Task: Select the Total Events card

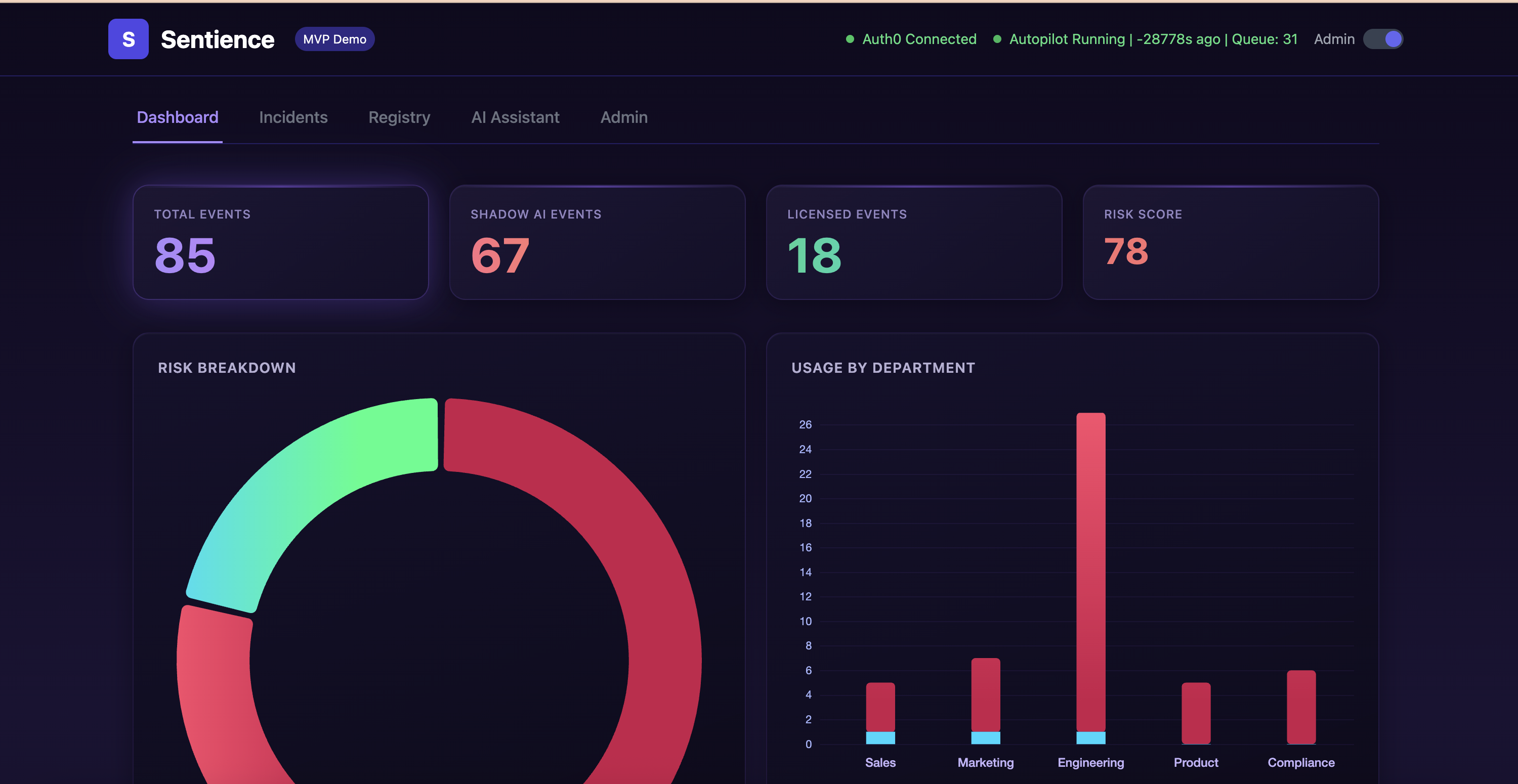Action: click(x=280, y=242)
